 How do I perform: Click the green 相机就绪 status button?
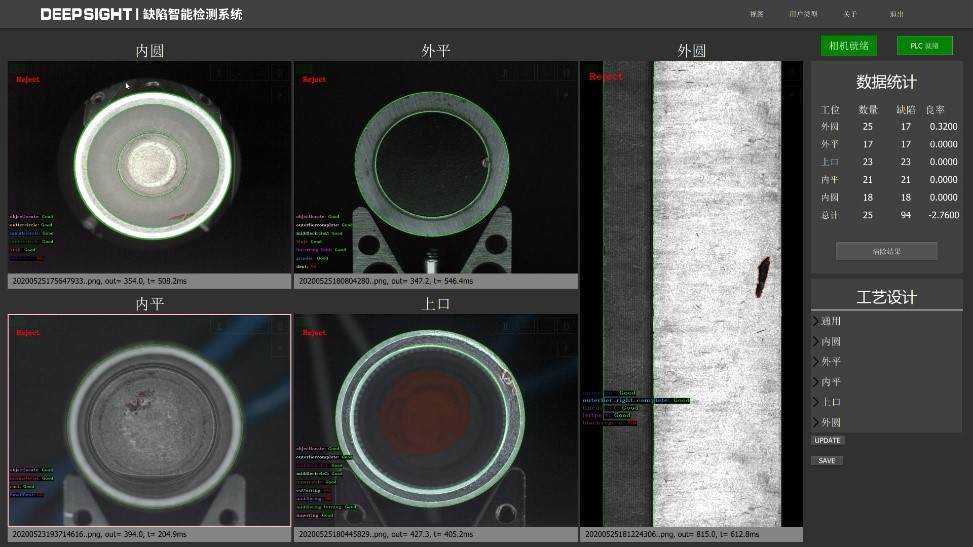click(848, 46)
